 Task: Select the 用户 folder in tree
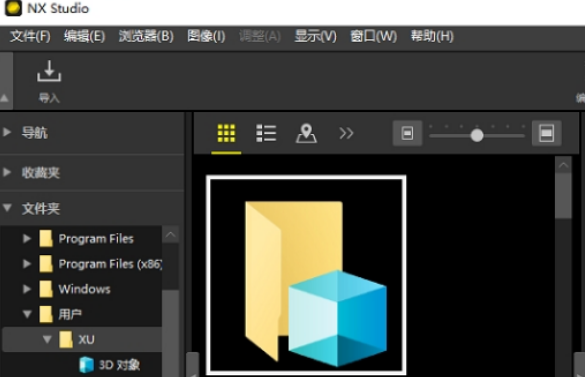point(70,314)
